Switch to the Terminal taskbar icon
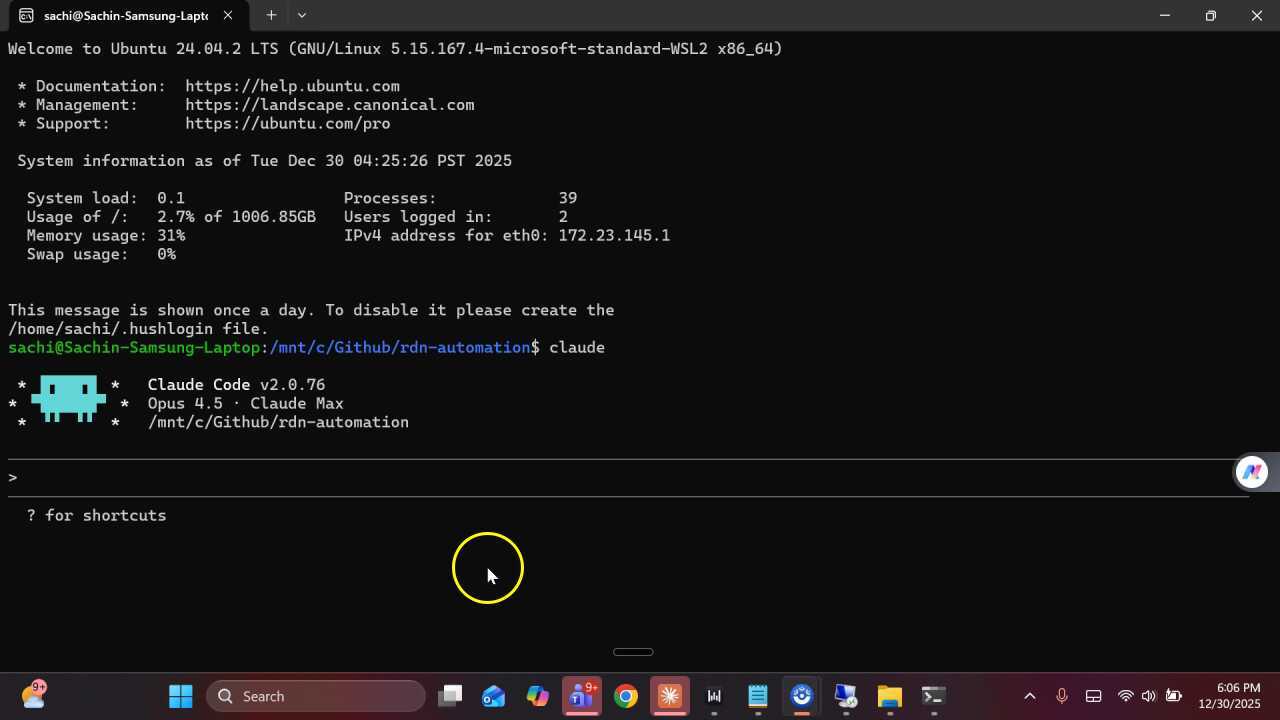Screen dimensions: 1280x720 [934, 696]
